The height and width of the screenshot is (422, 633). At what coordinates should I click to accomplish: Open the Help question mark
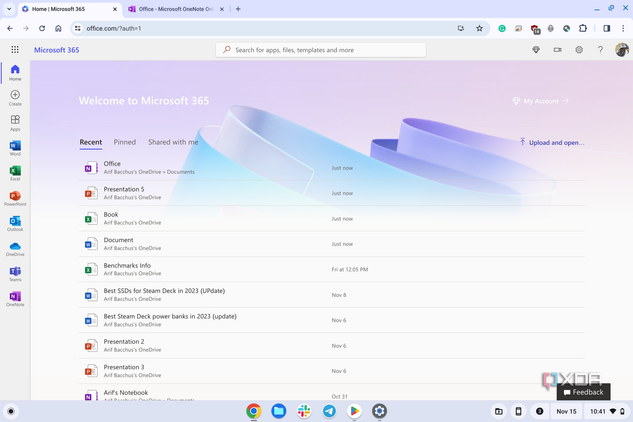[x=600, y=50]
